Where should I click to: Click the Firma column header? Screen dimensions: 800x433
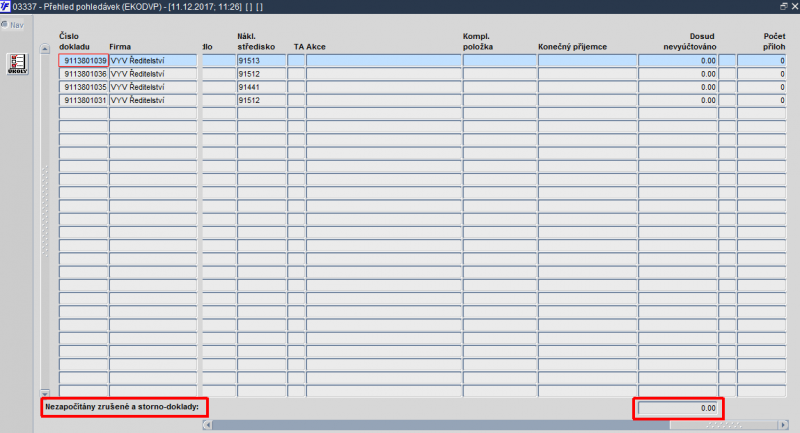click(x=120, y=46)
